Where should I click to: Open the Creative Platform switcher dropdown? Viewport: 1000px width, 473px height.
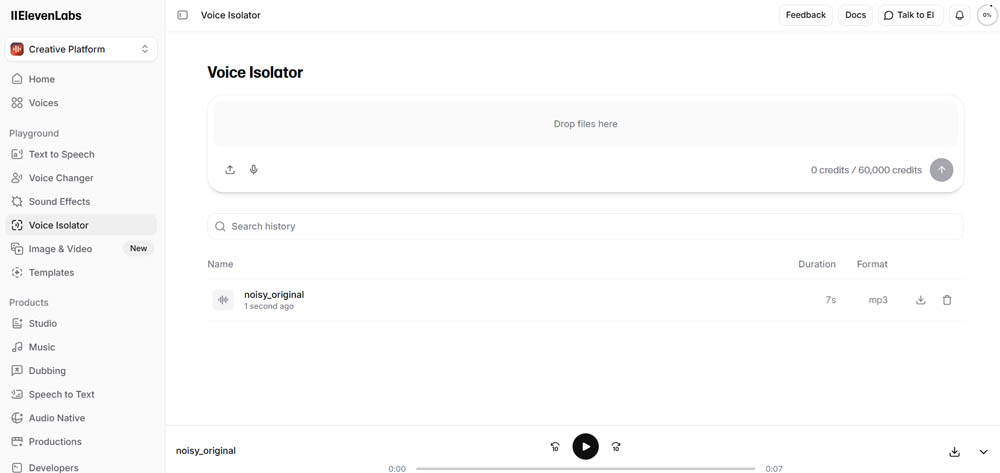click(x=81, y=49)
